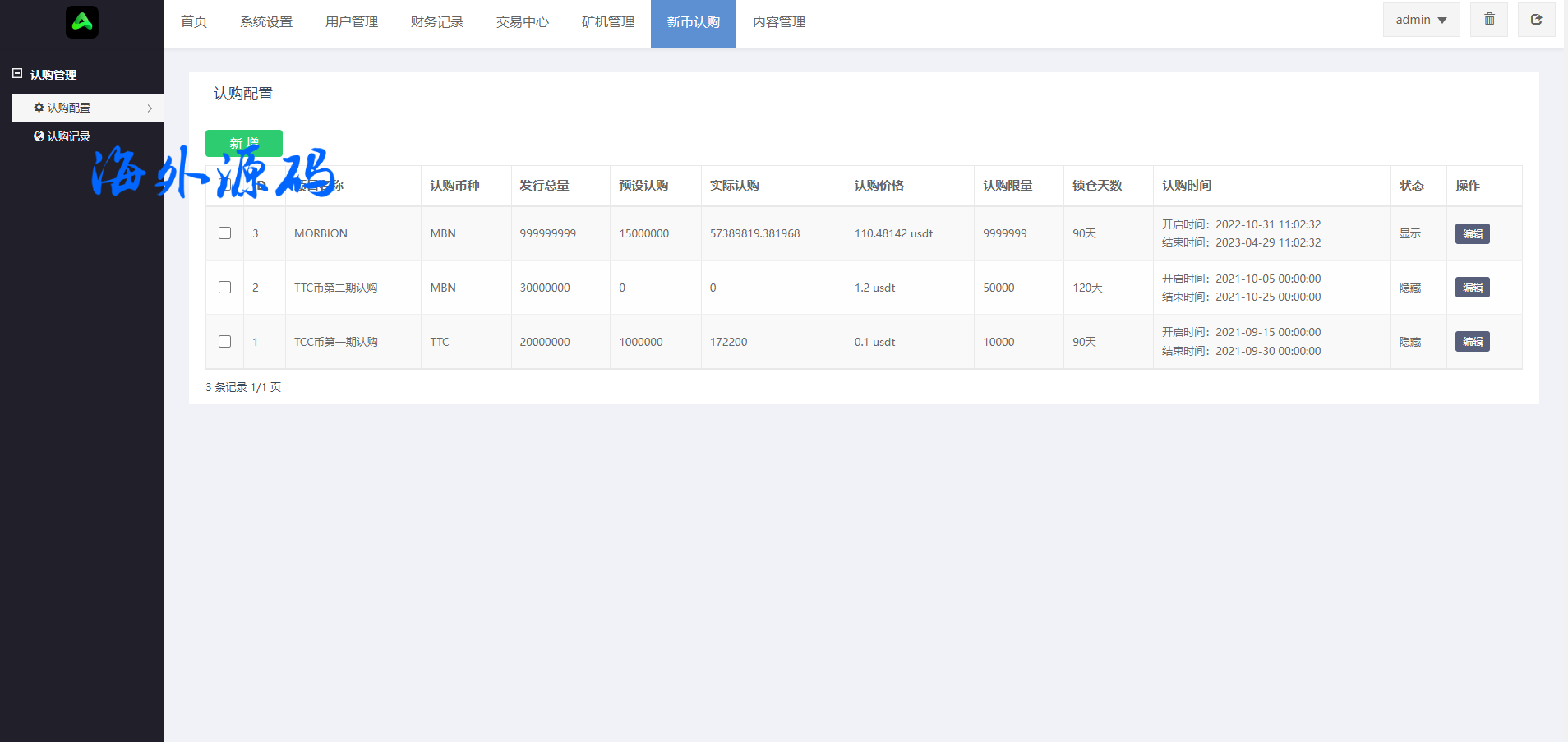Viewport: 1568px width, 742px height.
Task: Switch to 矿机管理 tab
Action: tap(607, 22)
